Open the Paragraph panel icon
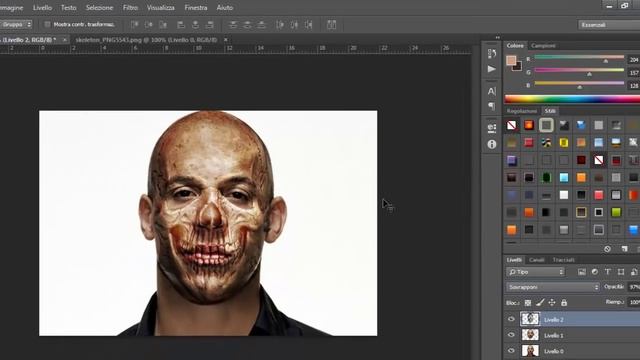Image resolution: width=640 pixels, height=360 pixels. pyautogui.click(x=492, y=106)
